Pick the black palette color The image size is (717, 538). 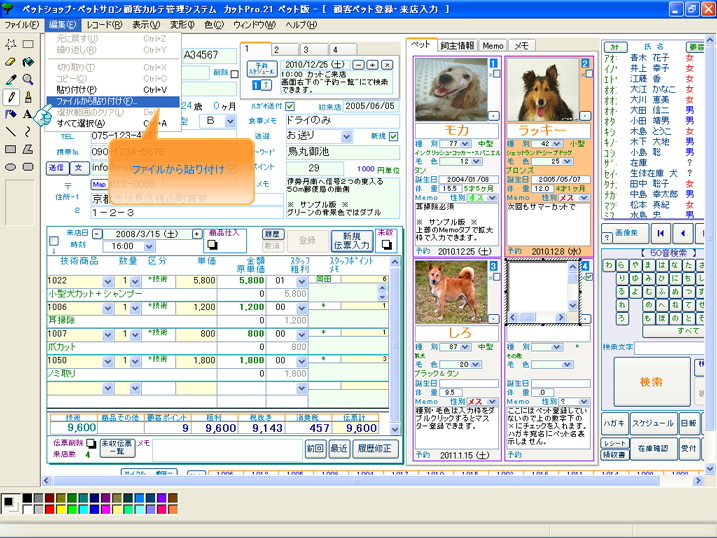pyautogui.click(x=27, y=498)
